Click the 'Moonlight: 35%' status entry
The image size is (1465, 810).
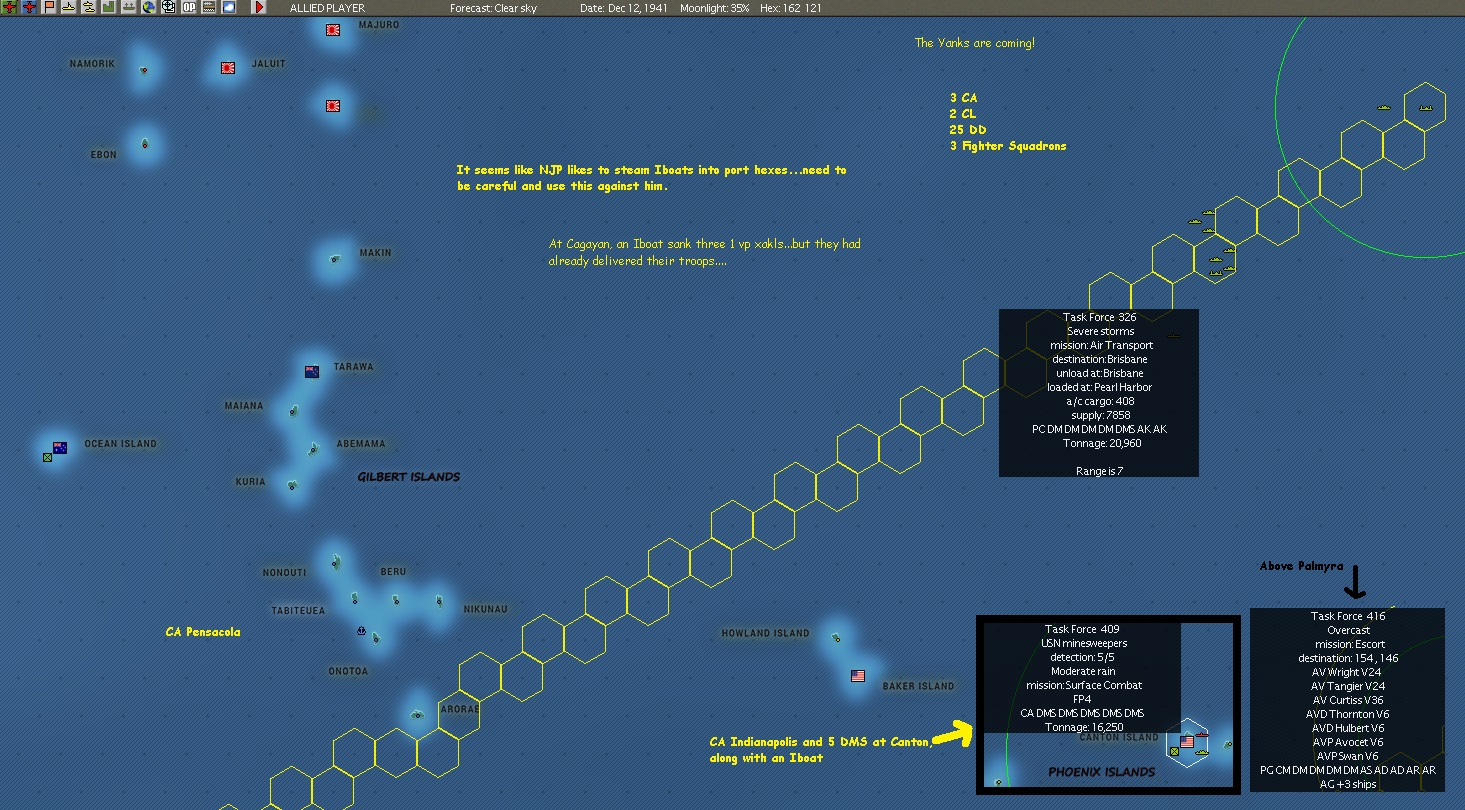pos(714,8)
